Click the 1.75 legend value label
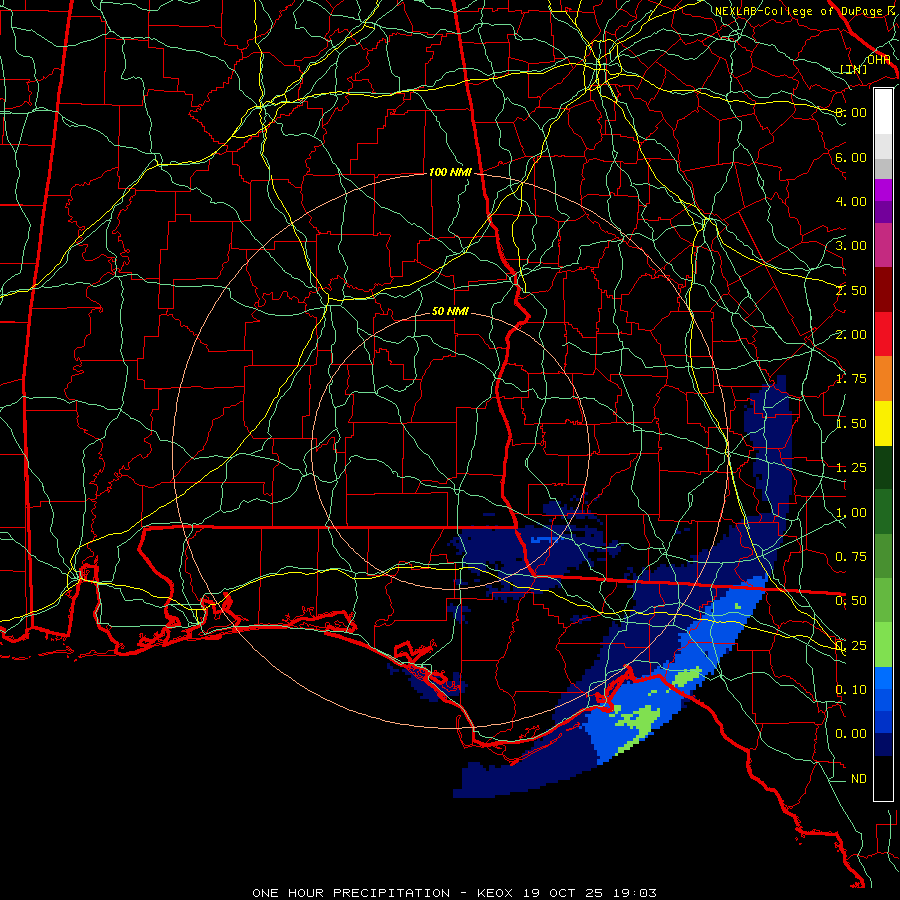 click(x=851, y=379)
